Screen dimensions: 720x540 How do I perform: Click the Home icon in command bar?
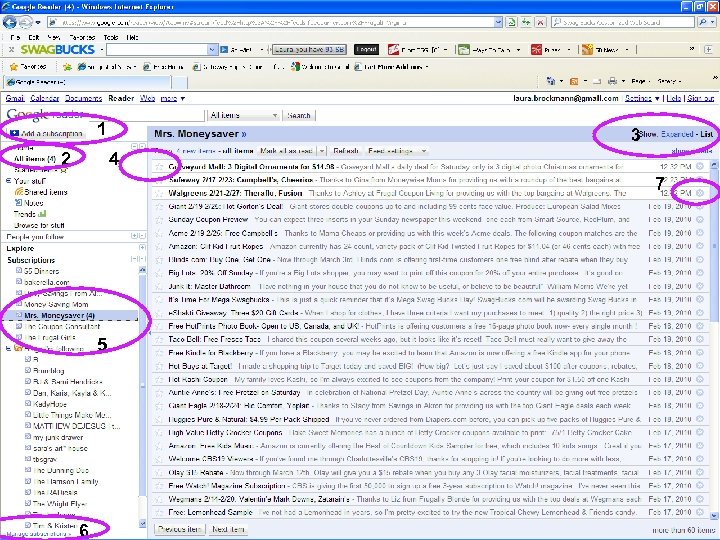(x=551, y=81)
